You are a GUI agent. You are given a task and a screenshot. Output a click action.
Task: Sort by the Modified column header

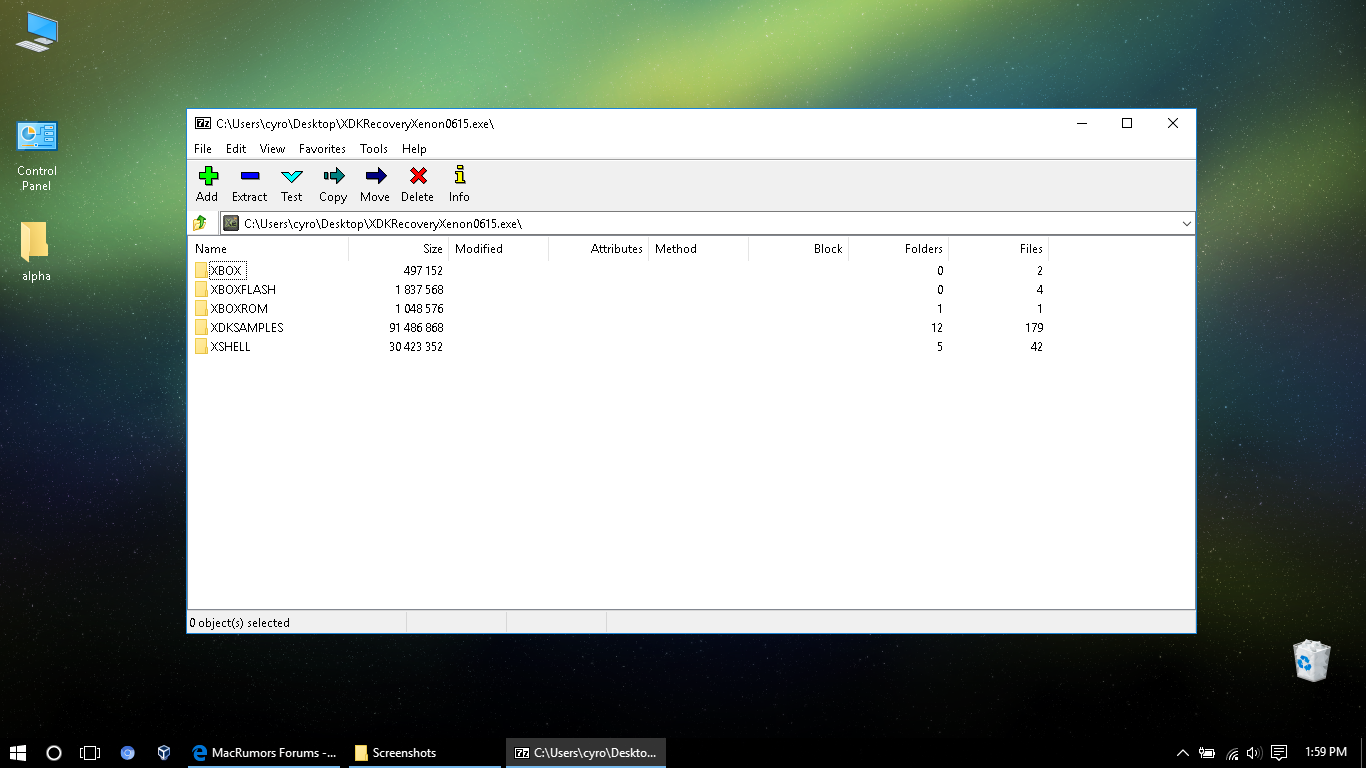498,248
